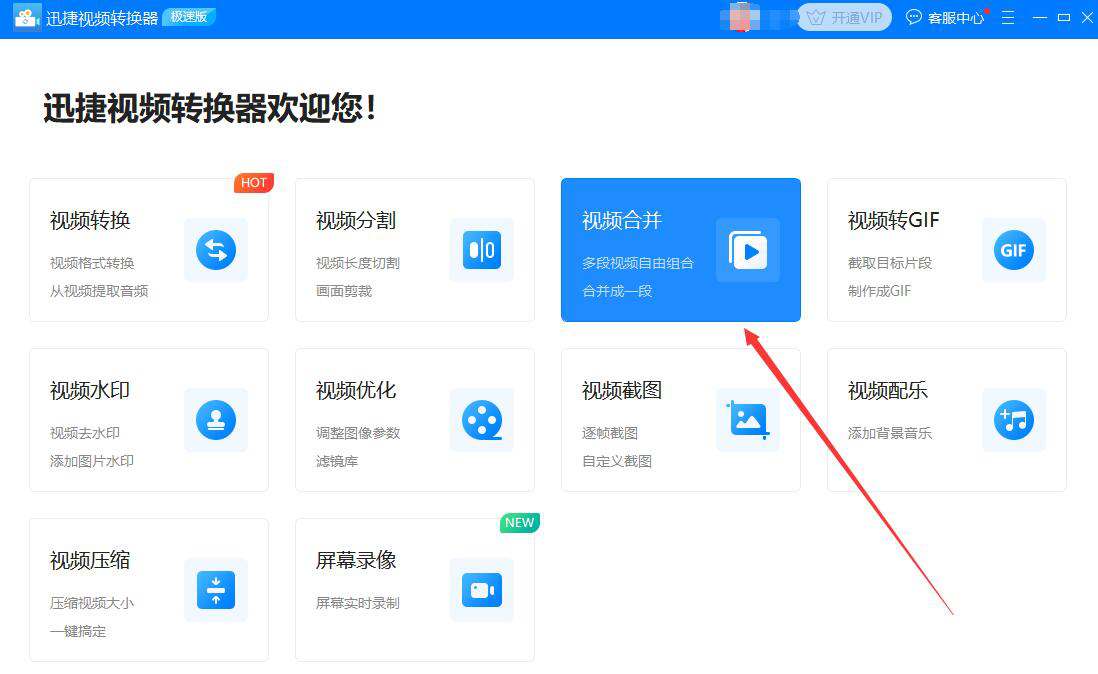Open the hamburger menu in title bar
The height and width of the screenshot is (674, 1098).
pyautogui.click(x=1008, y=17)
